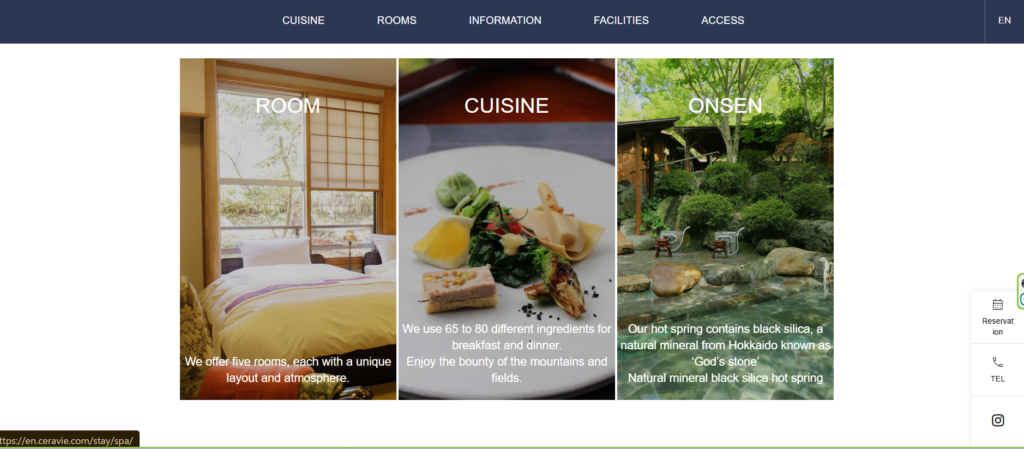The image size is (1024, 449).
Task: Click the green widget at right edge
Action: pyautogui.click(x=1021, y=292)
